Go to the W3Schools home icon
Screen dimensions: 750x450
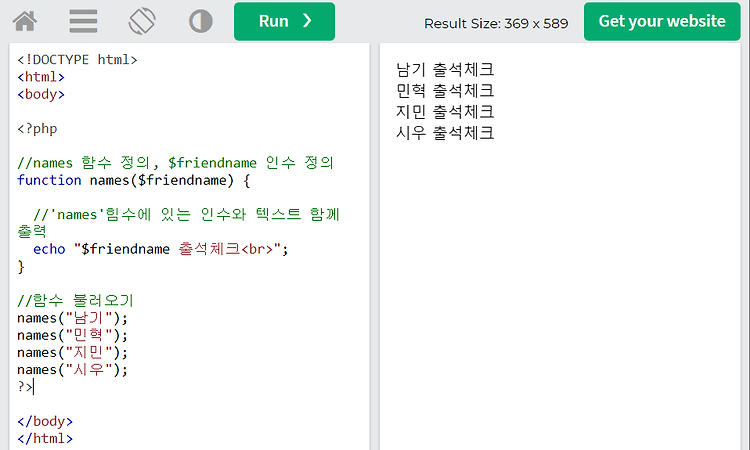[x=24, y=21]
